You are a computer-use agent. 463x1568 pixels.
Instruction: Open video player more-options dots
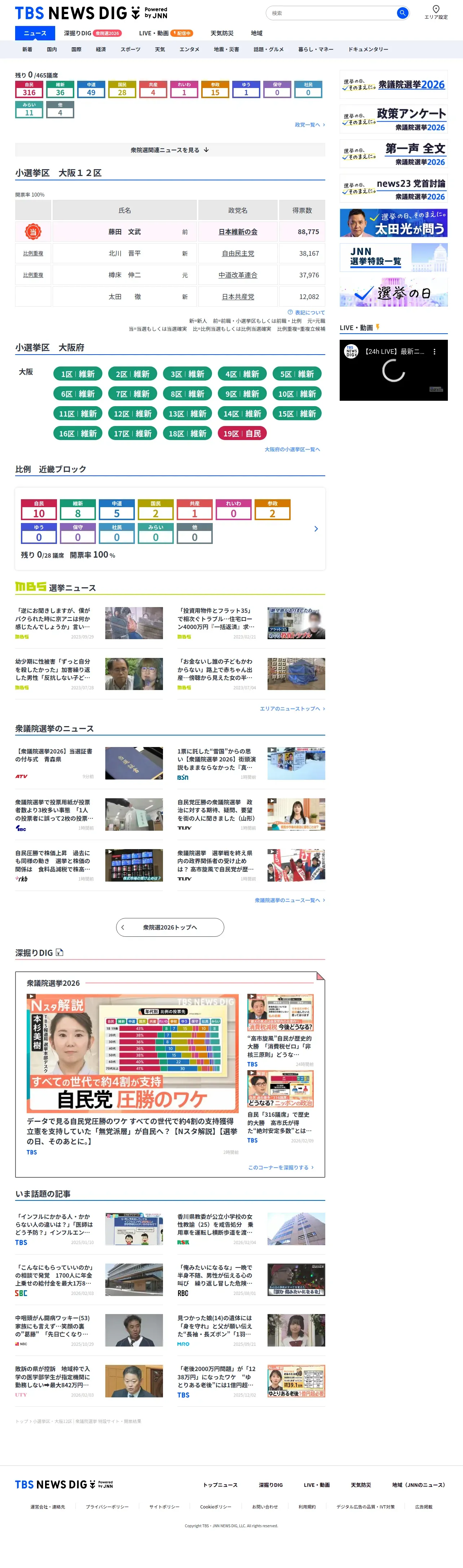[434, 352]
